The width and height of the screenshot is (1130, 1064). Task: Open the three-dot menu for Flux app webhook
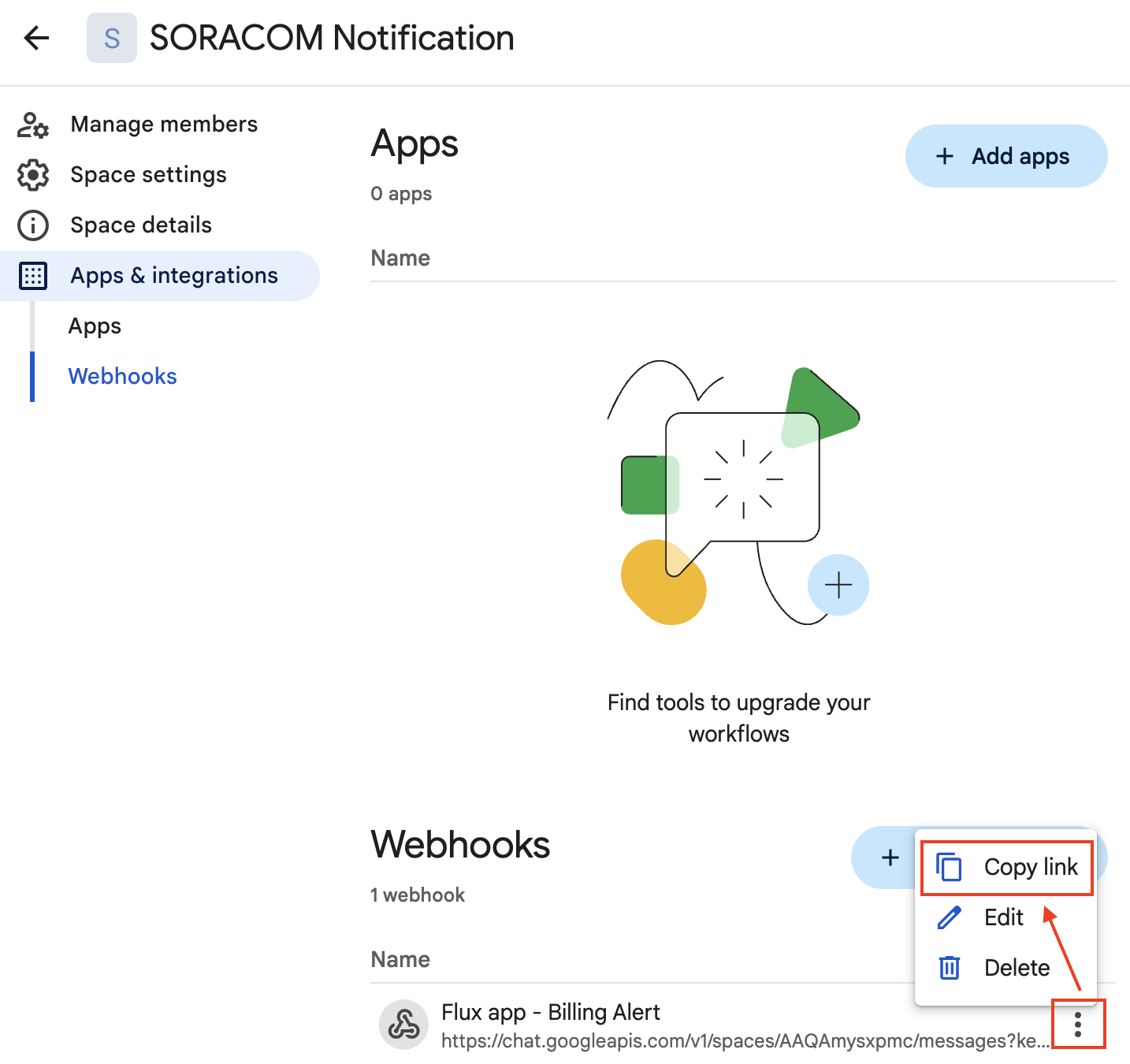click(1078, 1025)
